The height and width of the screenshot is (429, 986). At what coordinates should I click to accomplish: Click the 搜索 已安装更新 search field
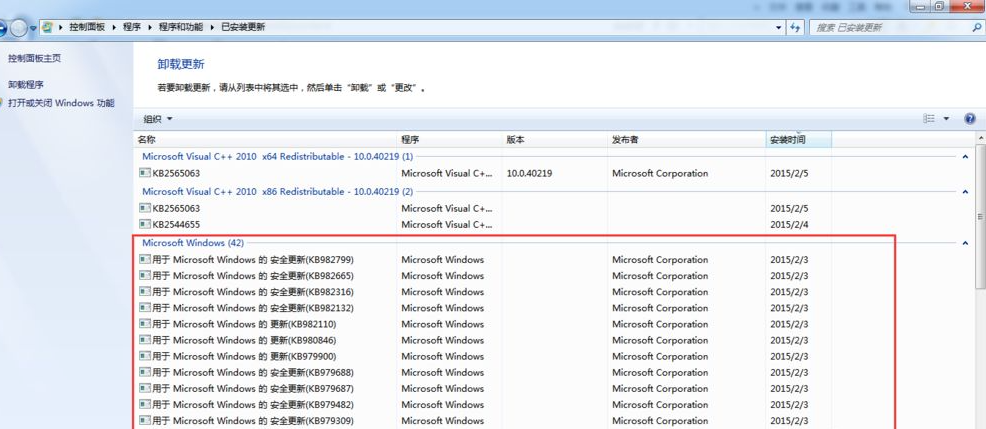pos(895,28)
